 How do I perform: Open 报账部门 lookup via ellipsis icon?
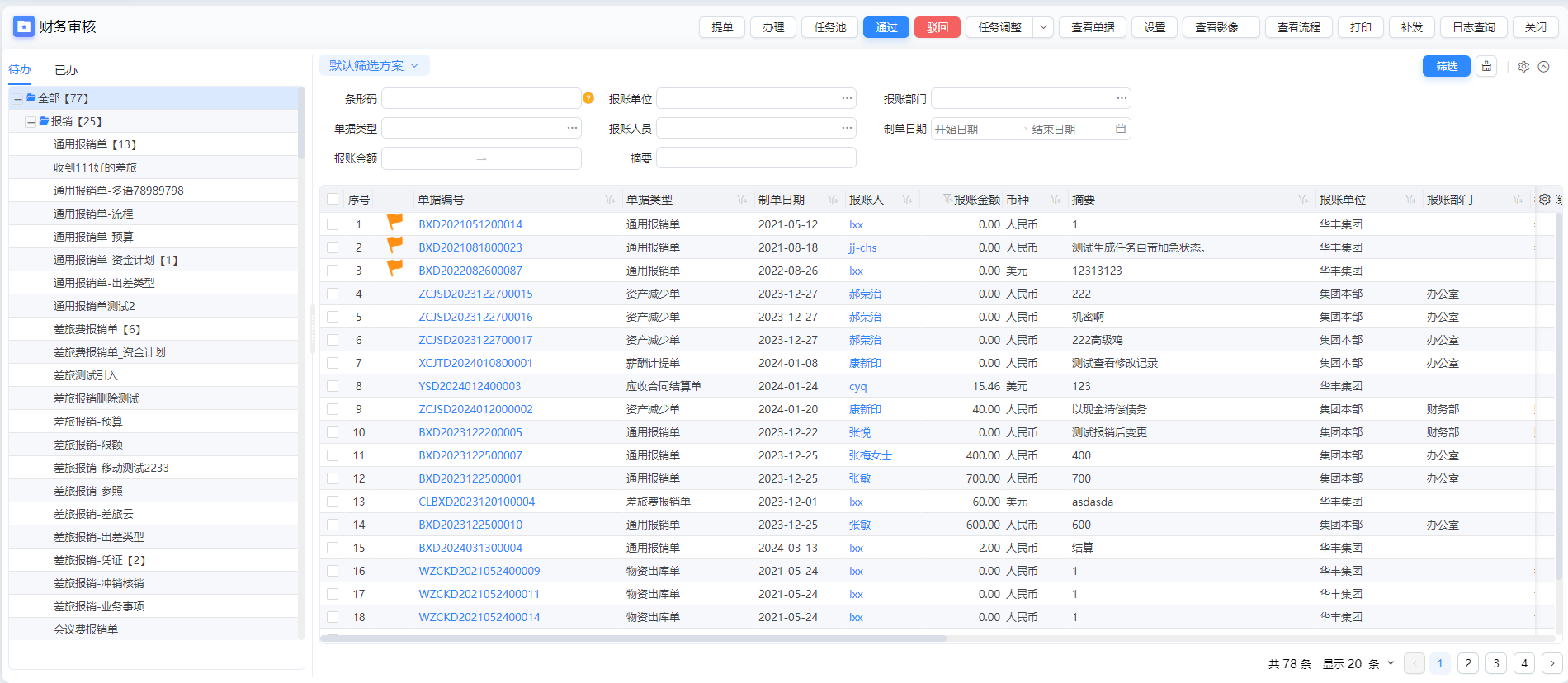(1122, 98)
